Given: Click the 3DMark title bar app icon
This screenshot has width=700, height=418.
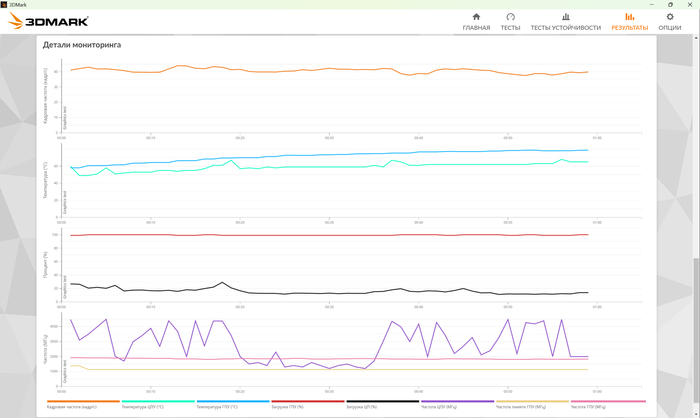Looking at the screenshot, I should pyautogui.click(x=5, y=4).
